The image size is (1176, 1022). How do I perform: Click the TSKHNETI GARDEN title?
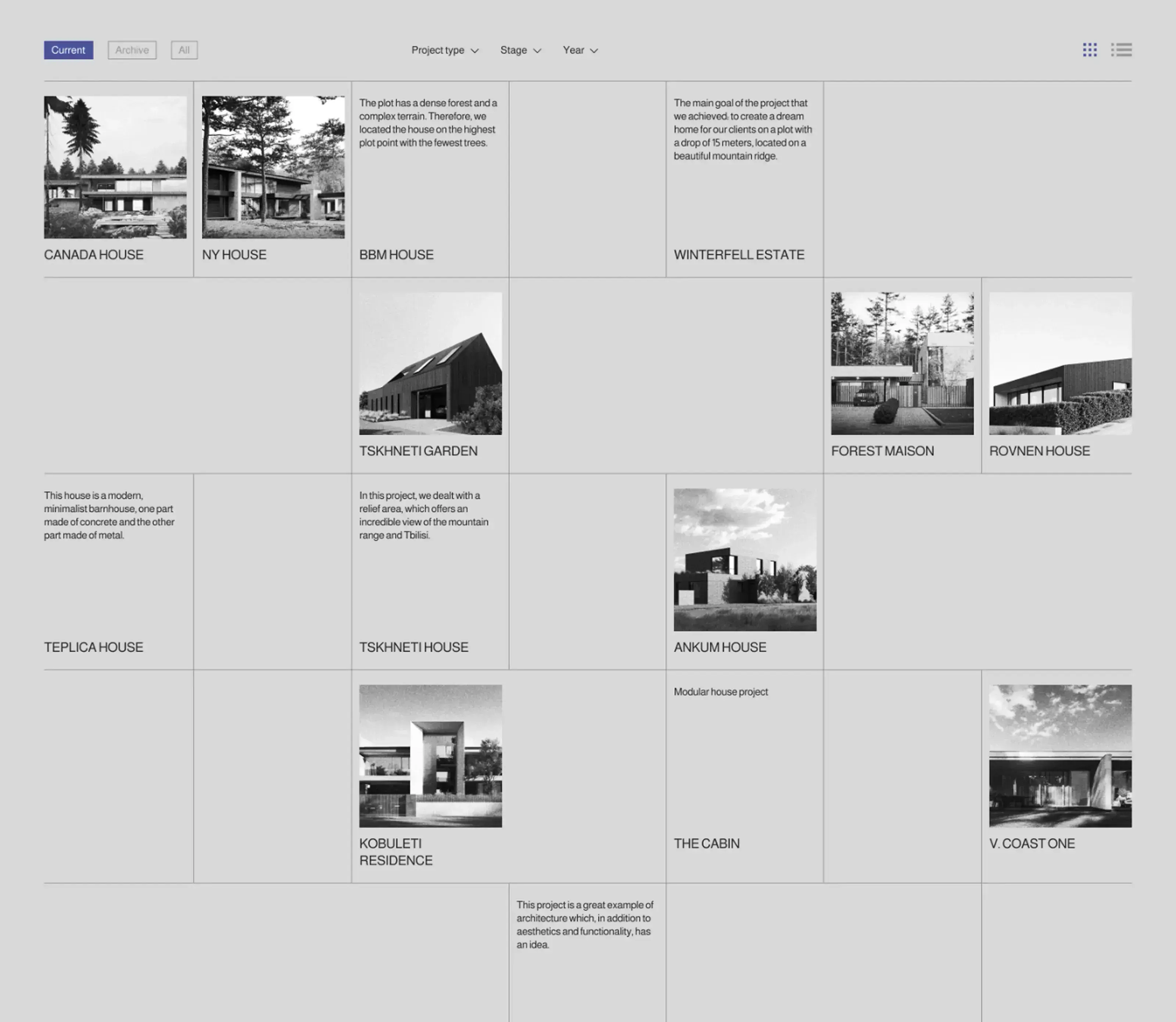tap(419, 451)
